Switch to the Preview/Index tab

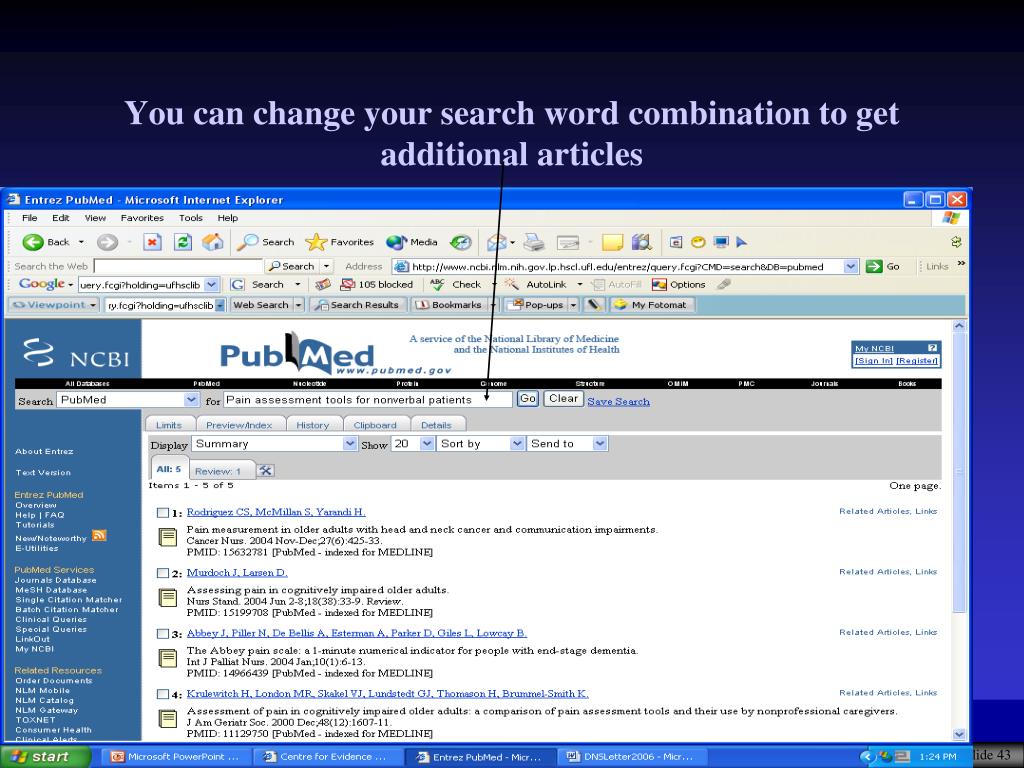(x=239, y=424)
